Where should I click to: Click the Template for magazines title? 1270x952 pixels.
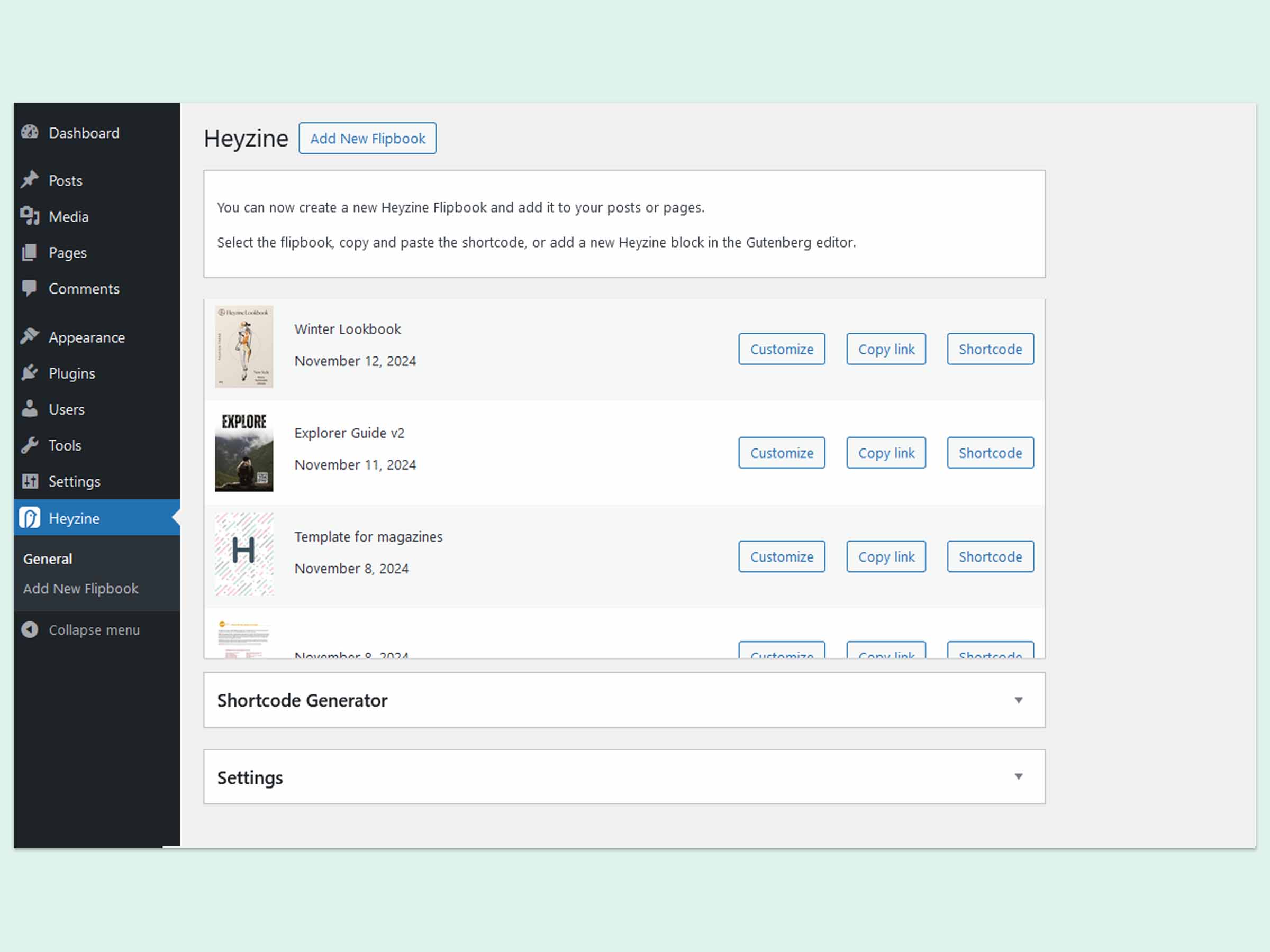click(x=368, y=536)
